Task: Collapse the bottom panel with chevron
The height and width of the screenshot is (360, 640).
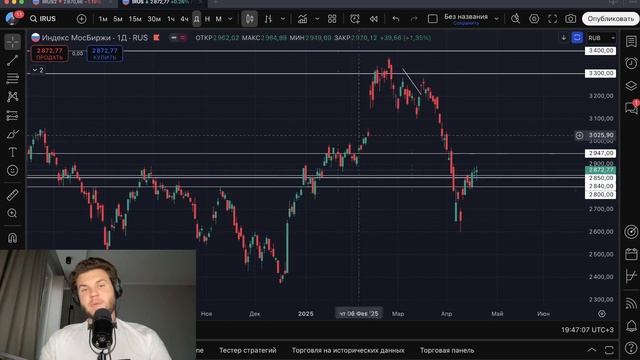Action: tap(592, 350)
